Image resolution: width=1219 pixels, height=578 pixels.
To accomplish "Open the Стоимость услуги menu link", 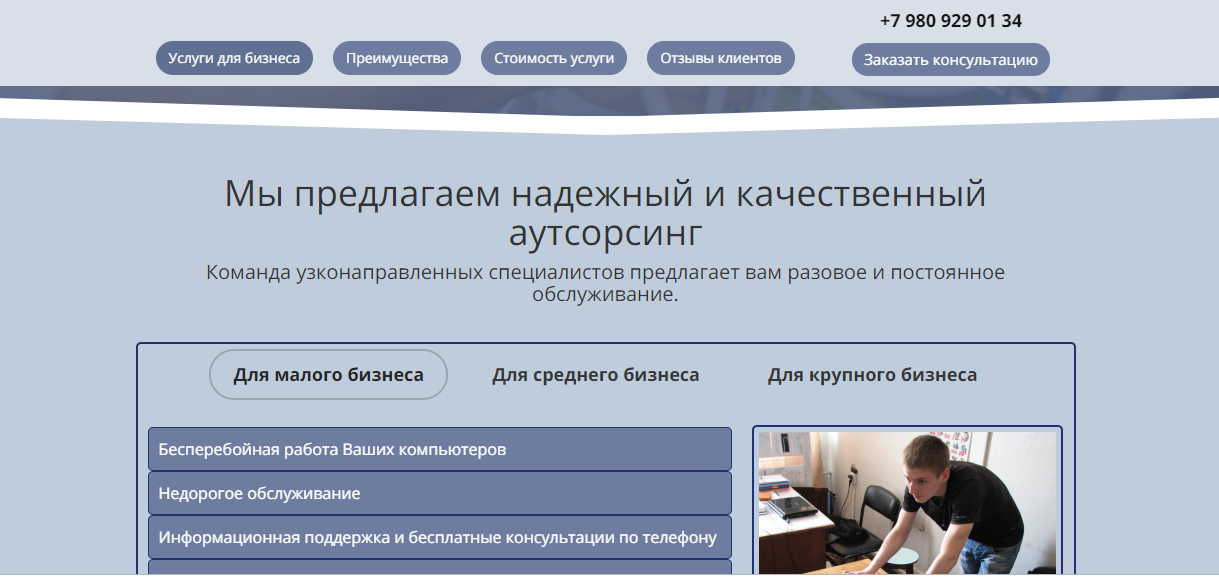I will 554,58.
